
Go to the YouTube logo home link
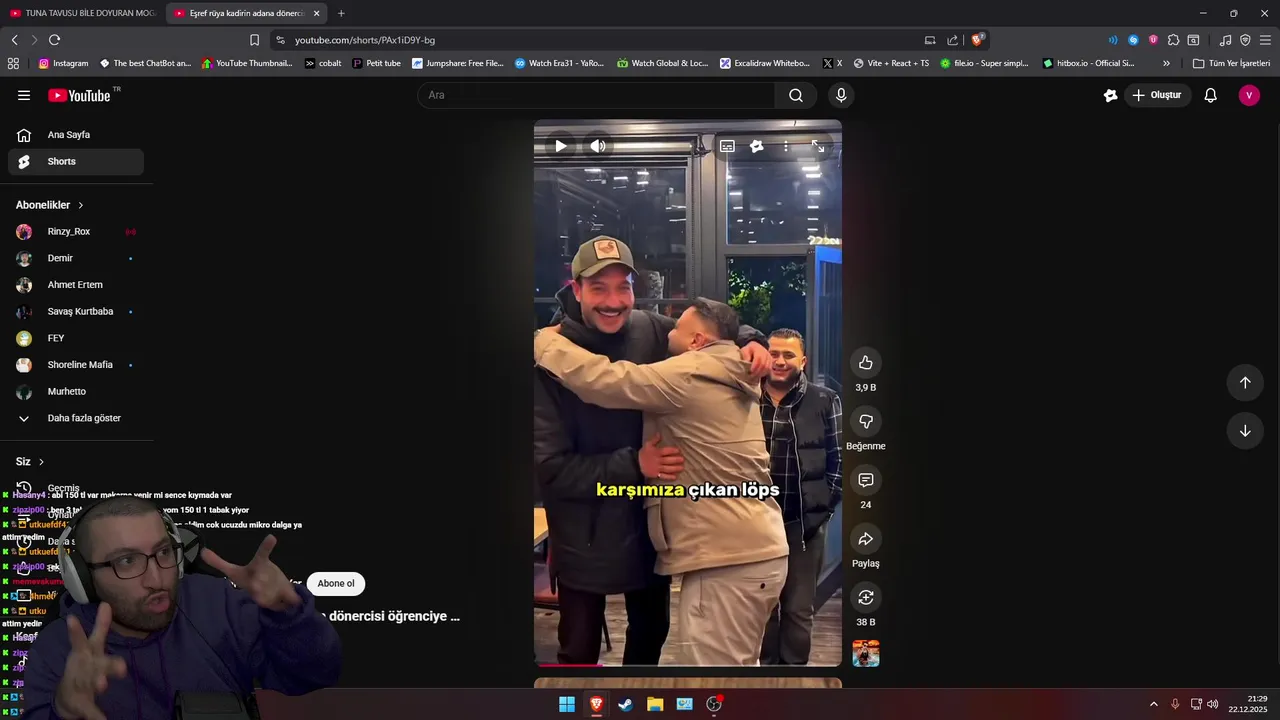pyautogui.click(x=79, y=95)
